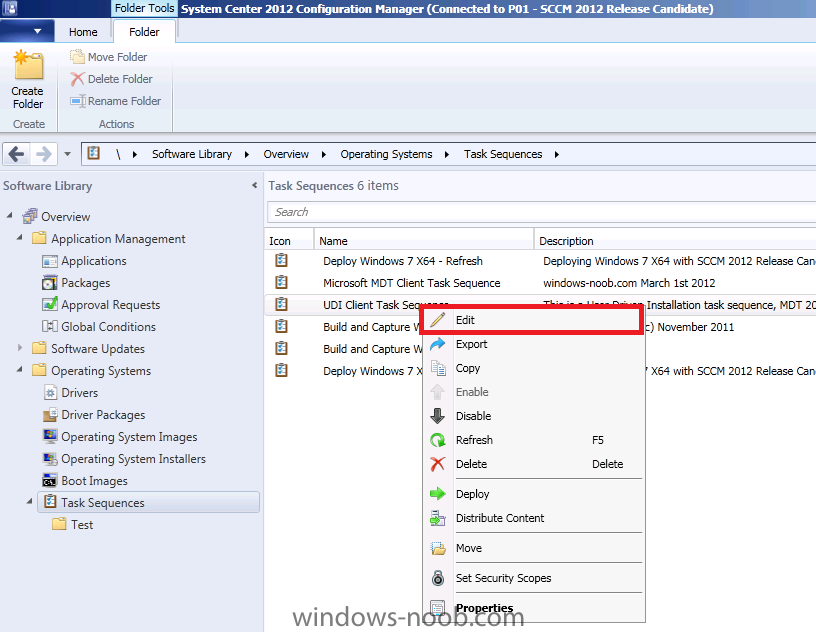Screen dimensions: 816x632
Task: Click the pencil icon beside Edit
Action: click(438, 320)
